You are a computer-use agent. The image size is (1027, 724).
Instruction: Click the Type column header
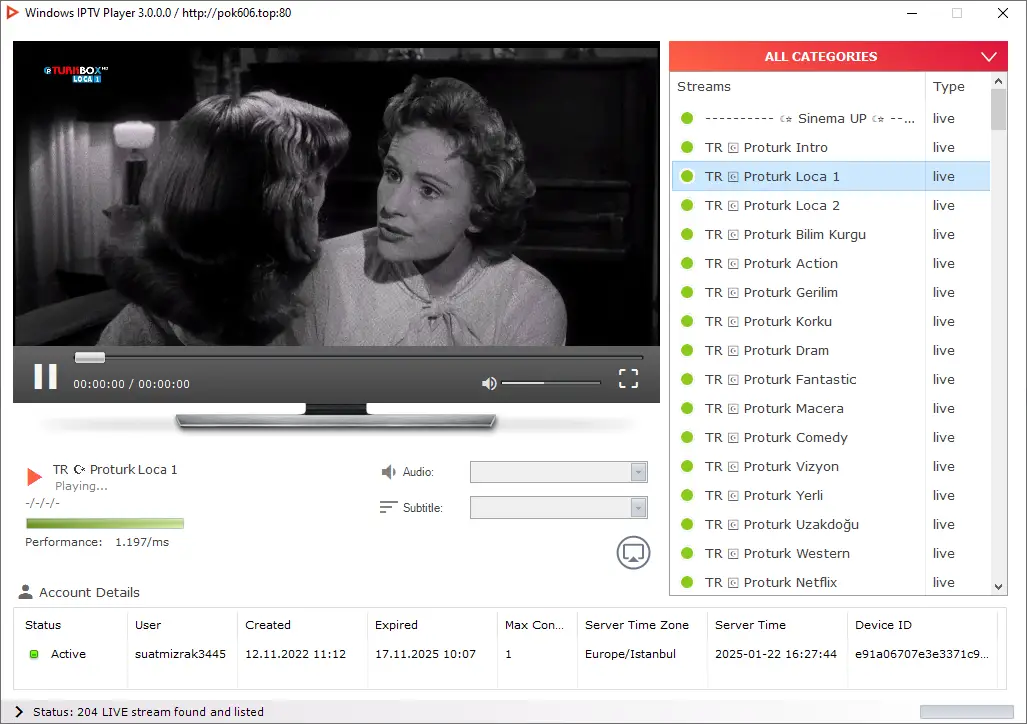(x=958, y=86)
